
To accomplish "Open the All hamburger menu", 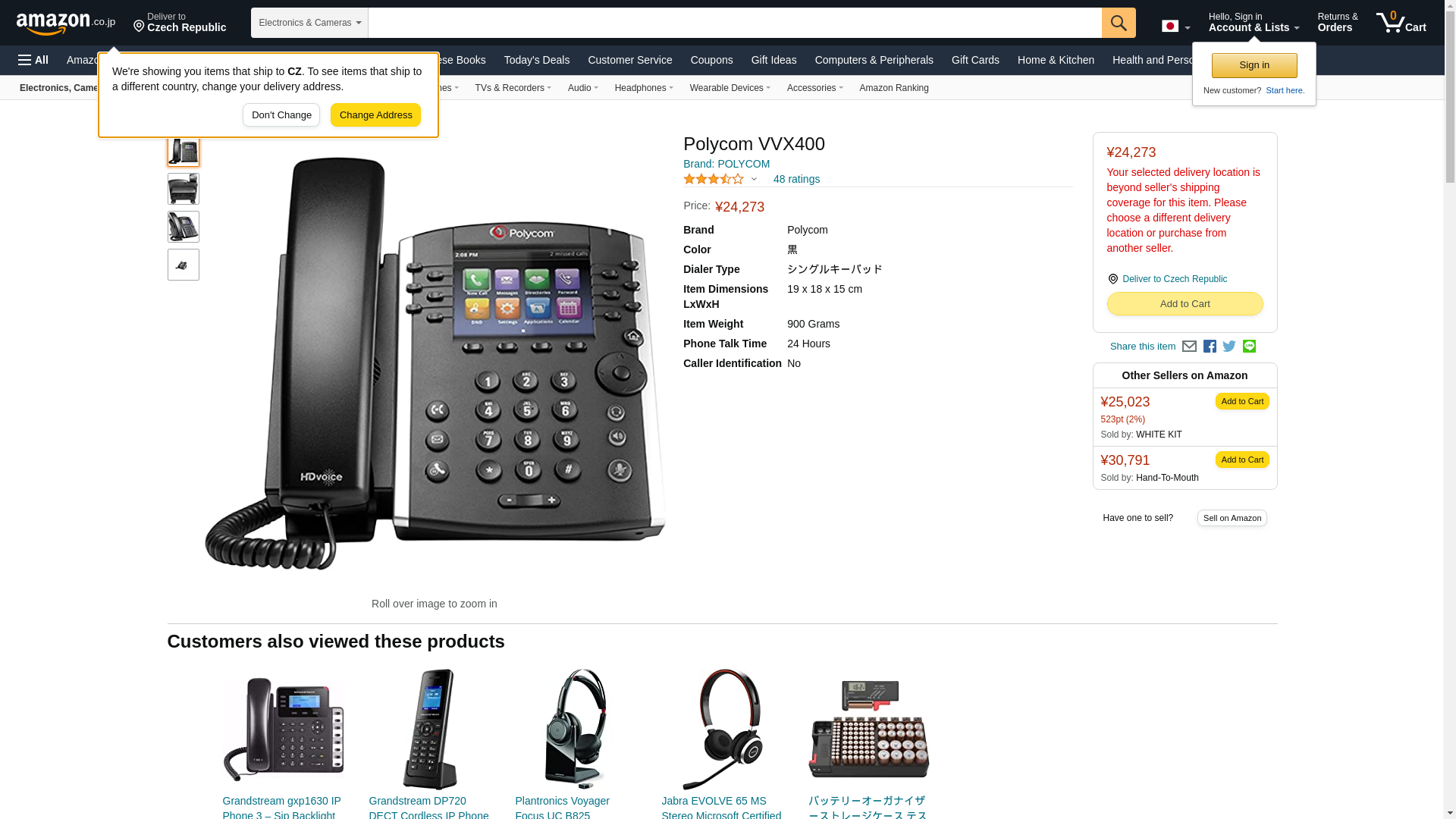I will (x=33, y=60).
